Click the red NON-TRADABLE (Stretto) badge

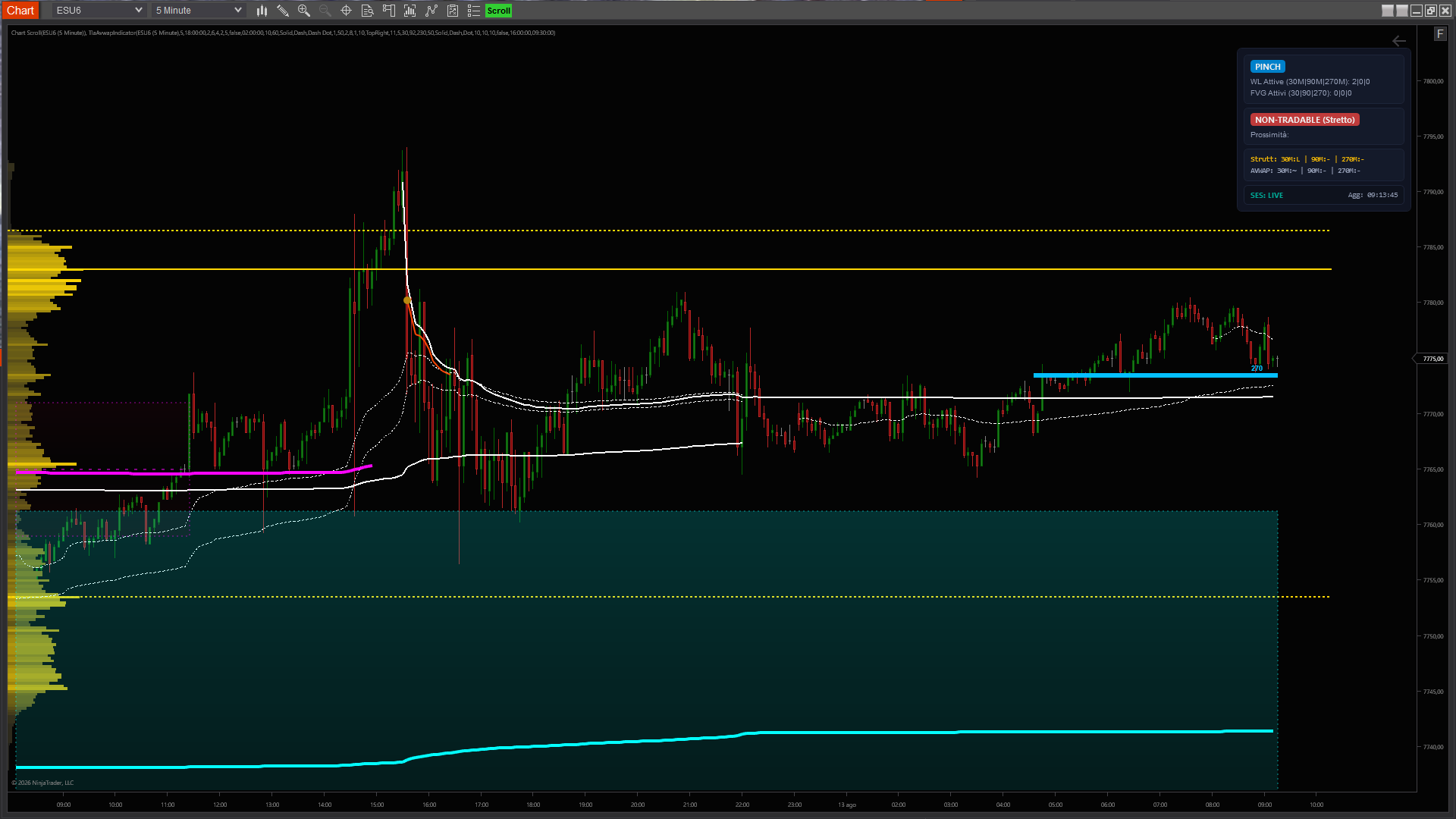1304,120
